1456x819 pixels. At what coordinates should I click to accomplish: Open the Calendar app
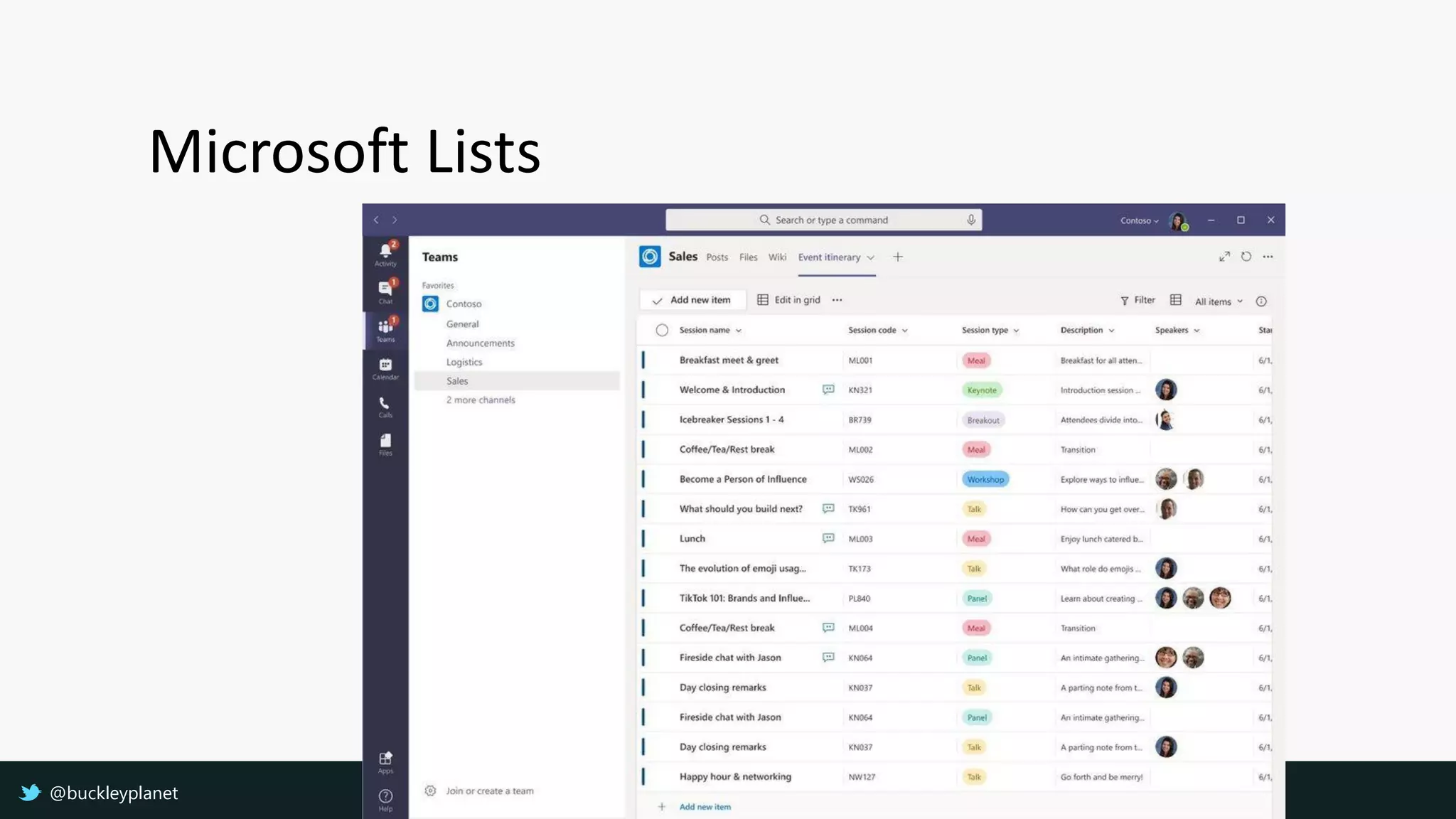pos(385,368)
